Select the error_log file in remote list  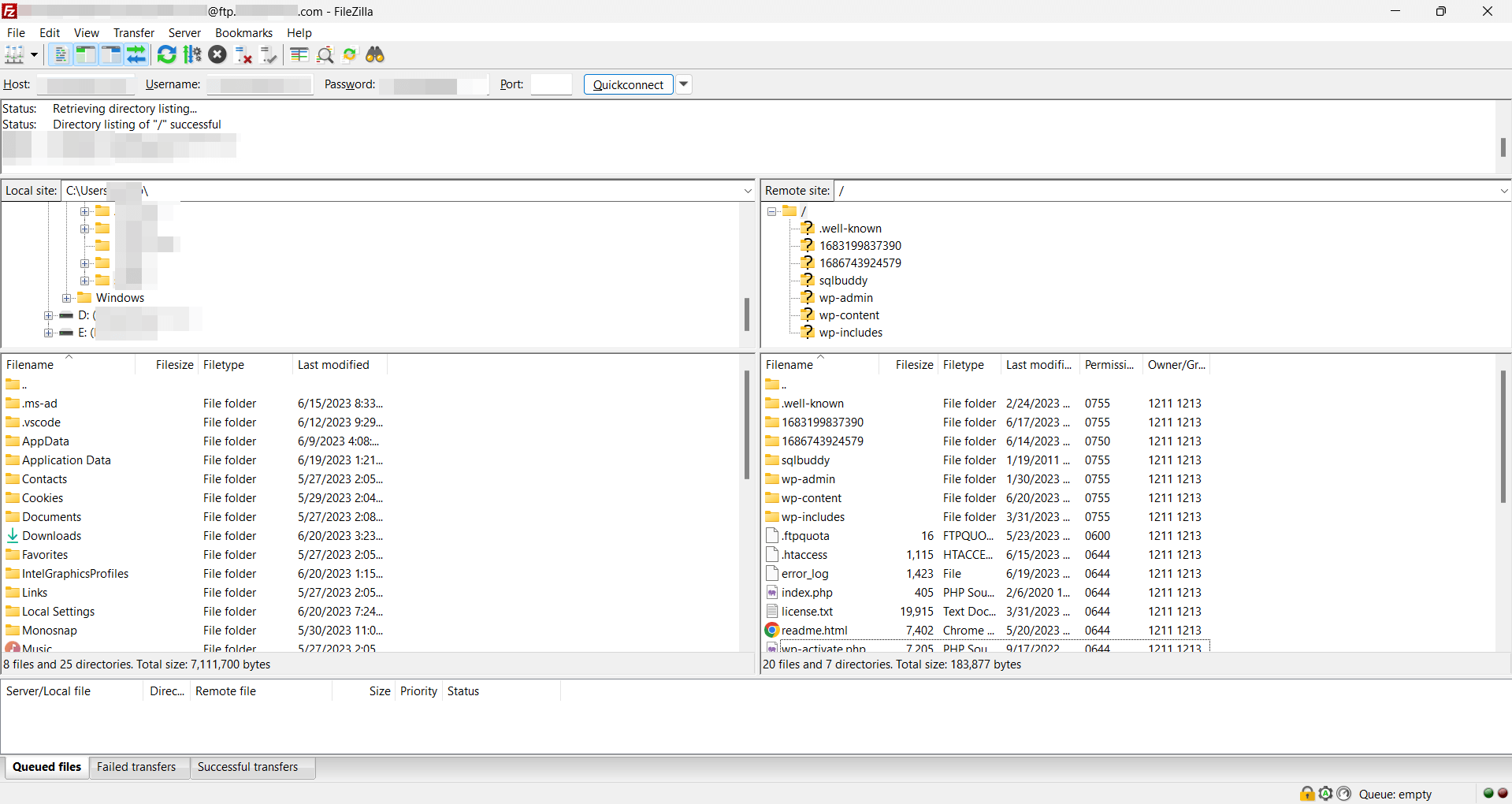(x=804, y=574)
